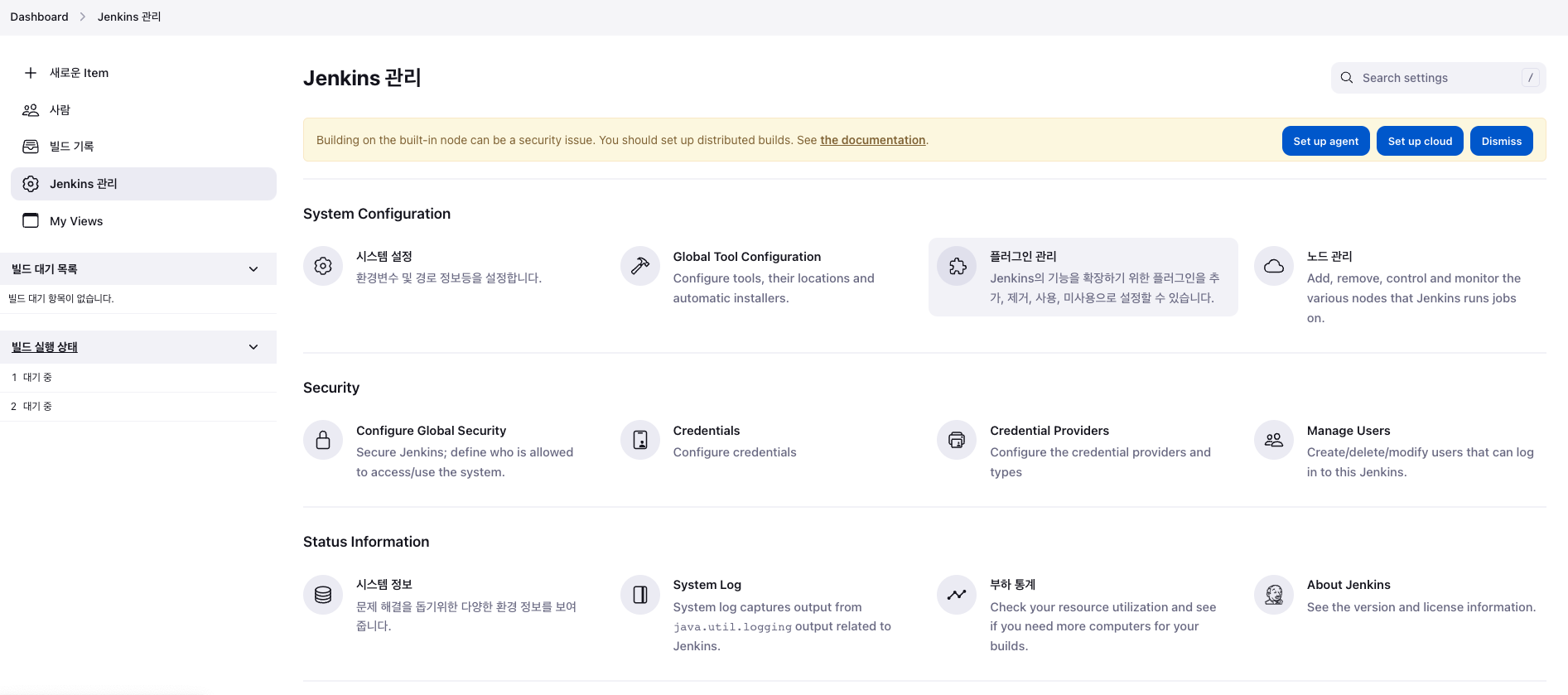Image resolution: width=1568 pixels, height=695 pixels.
Task: Open Credential Providers title
Action: (1049, 431)
